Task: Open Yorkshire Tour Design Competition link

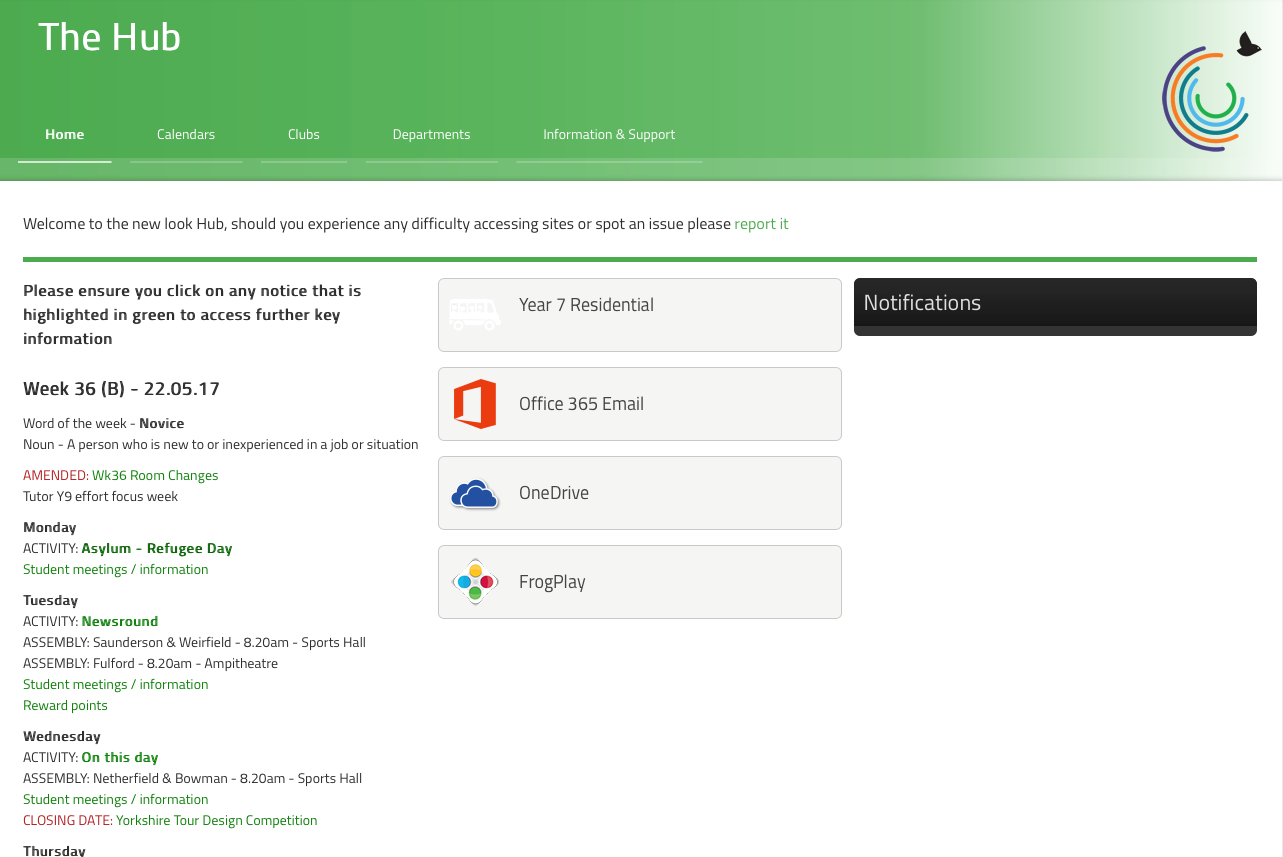Action: (x=216, y=821)
